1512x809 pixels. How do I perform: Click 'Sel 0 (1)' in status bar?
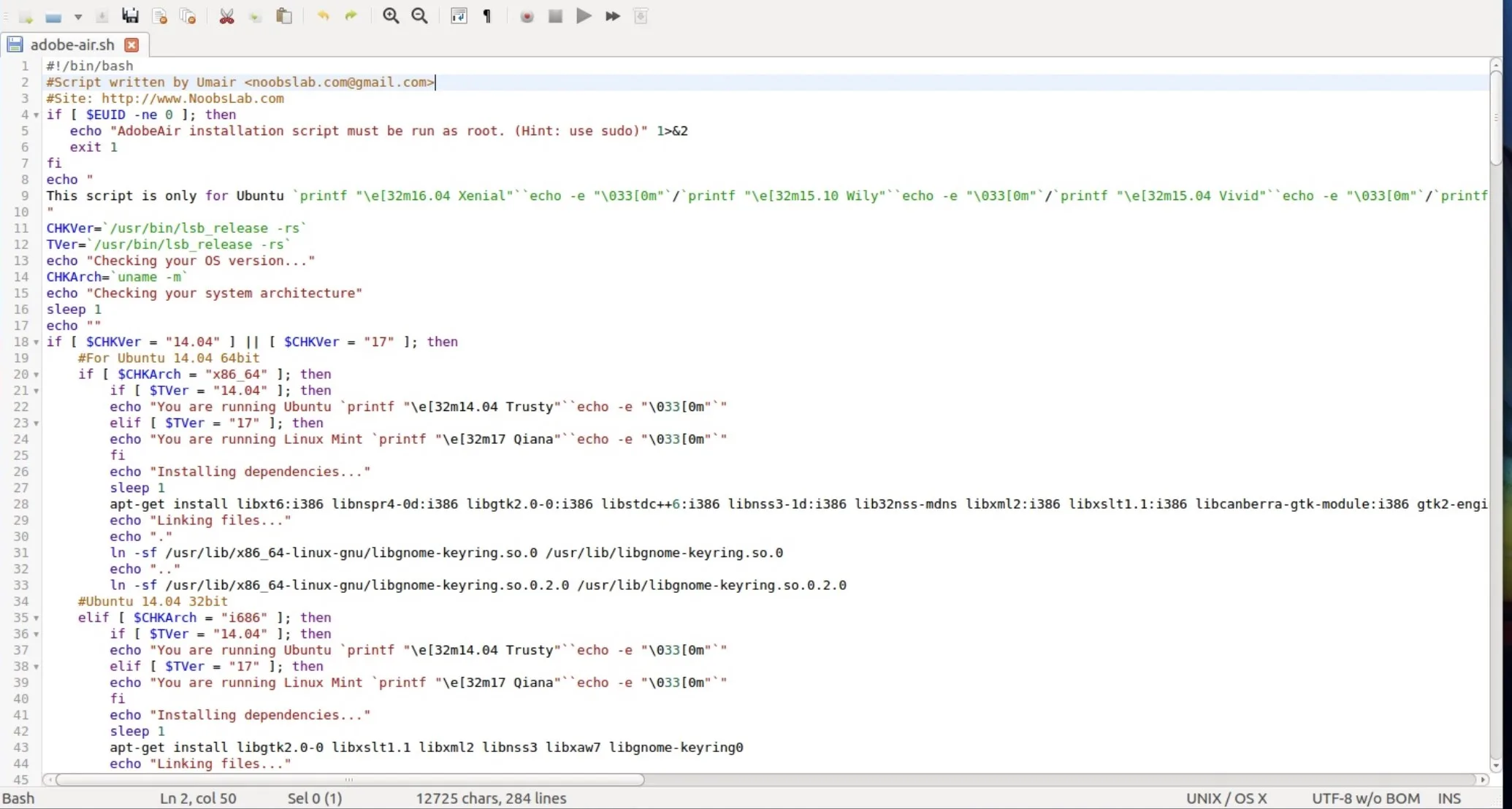click(315, 798)
